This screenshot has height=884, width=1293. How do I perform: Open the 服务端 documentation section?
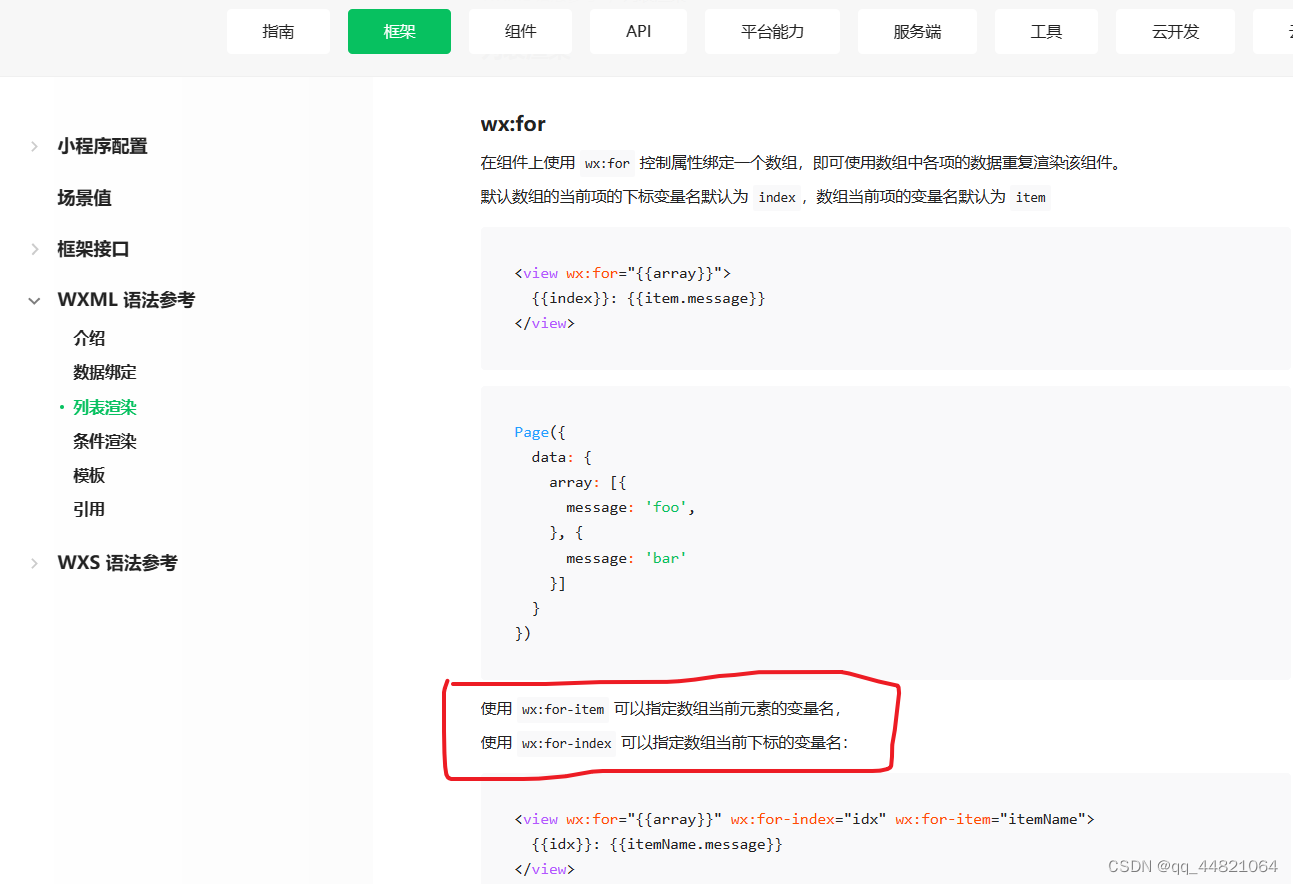click(917, 31)
